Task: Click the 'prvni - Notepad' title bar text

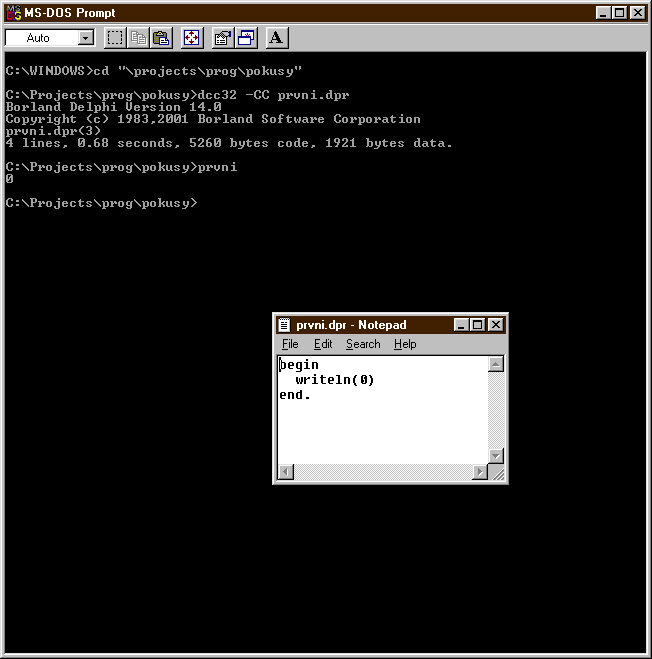Action: click(x=351, y=325)
